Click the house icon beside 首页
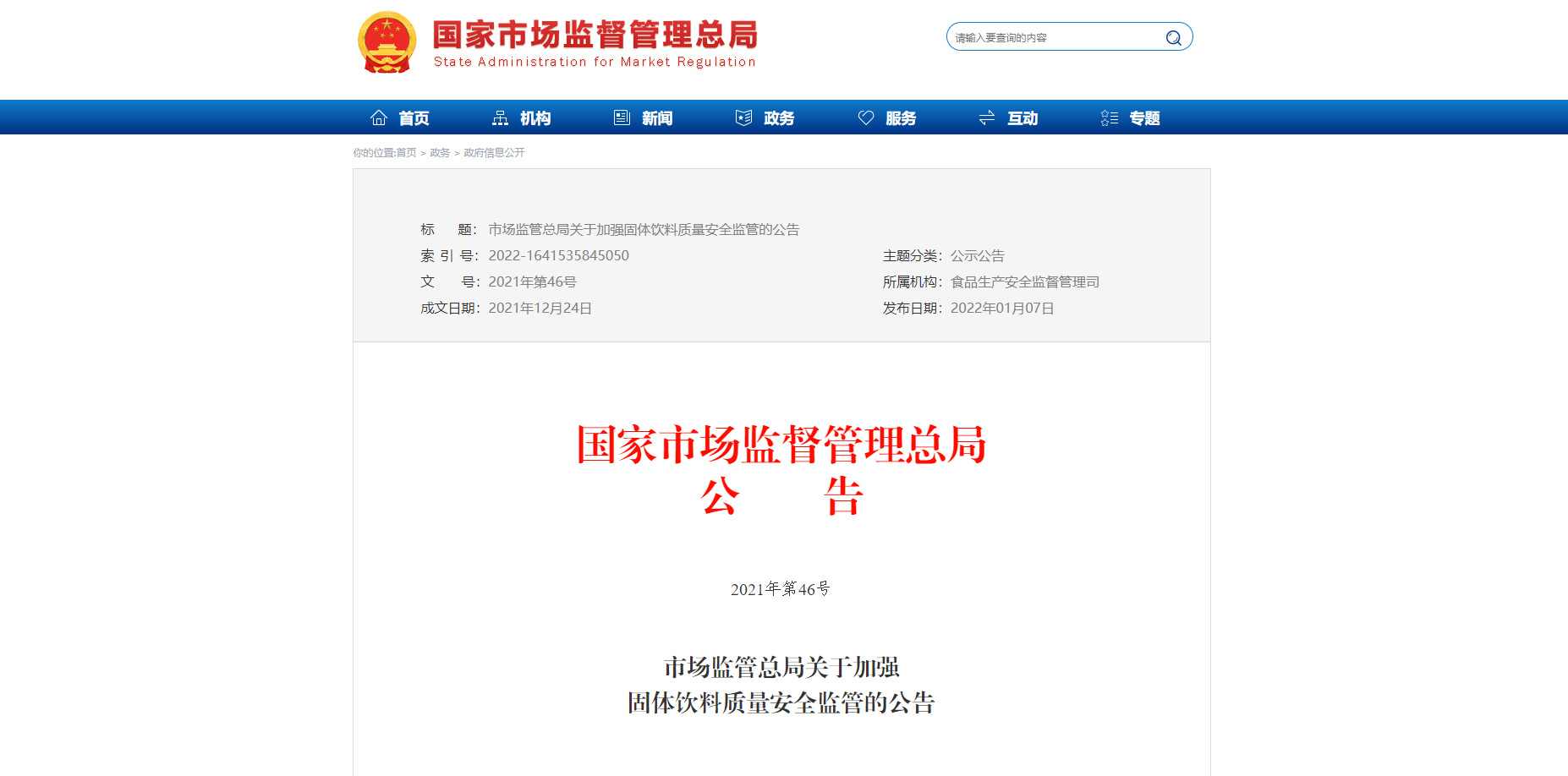Viewport: 1568px width, 776px height. pyautogui.click(x=379, y=117)
